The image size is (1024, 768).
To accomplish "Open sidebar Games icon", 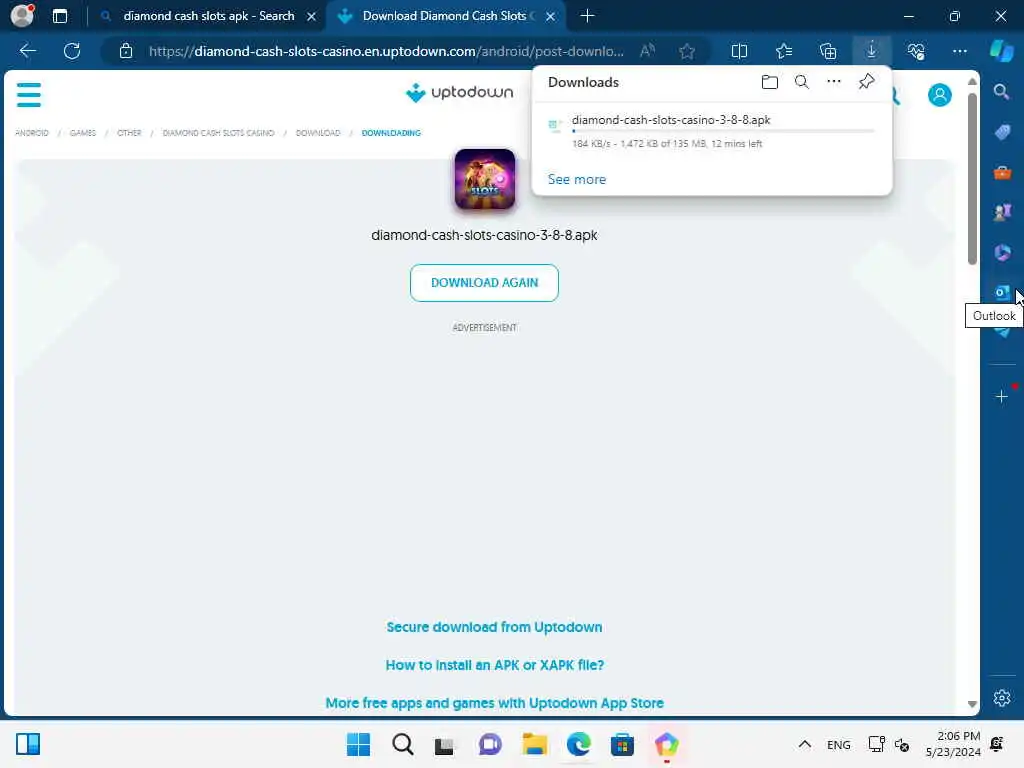I will coord(1002,212).
